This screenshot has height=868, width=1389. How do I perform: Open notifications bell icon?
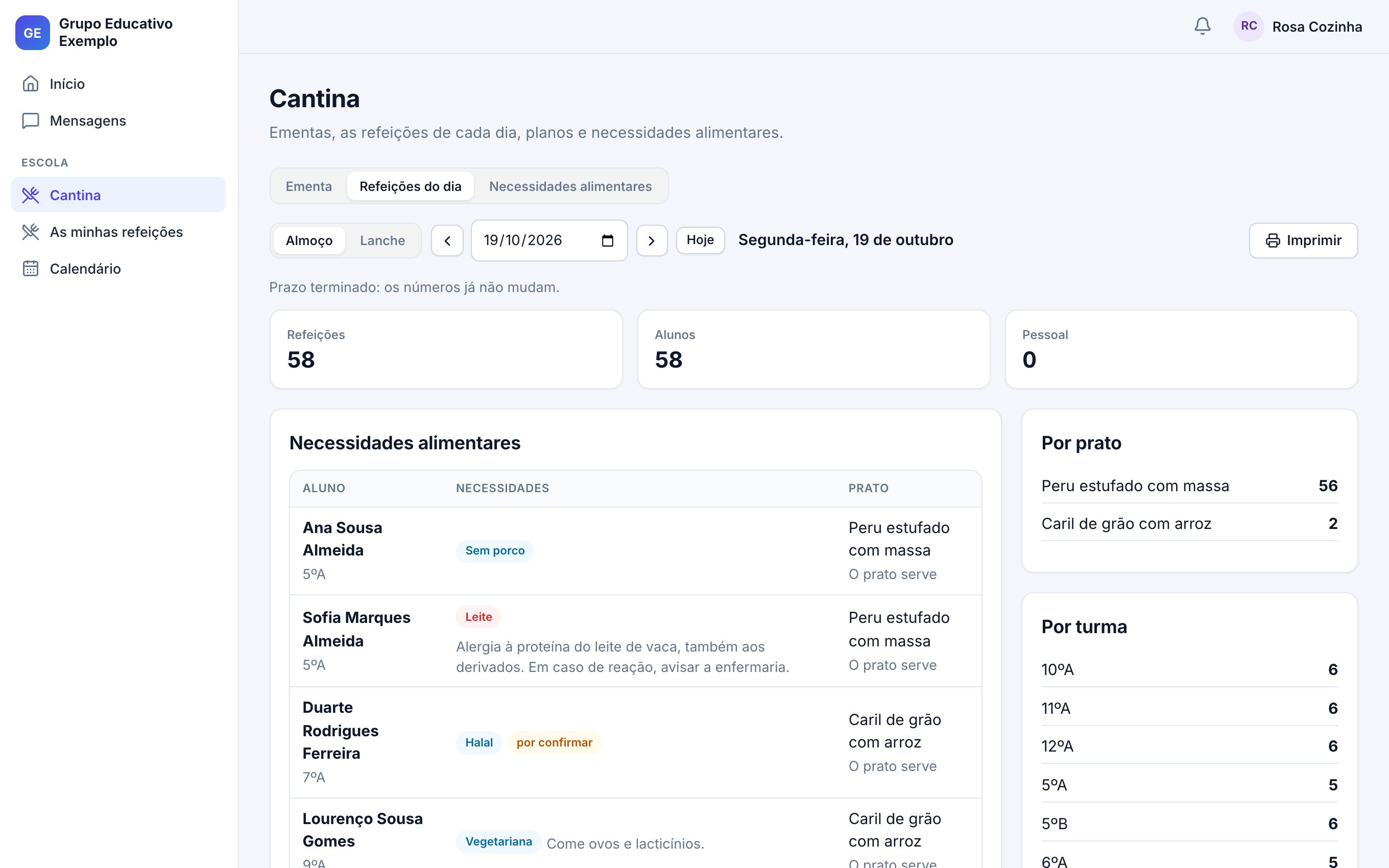tap(1202, 27)
